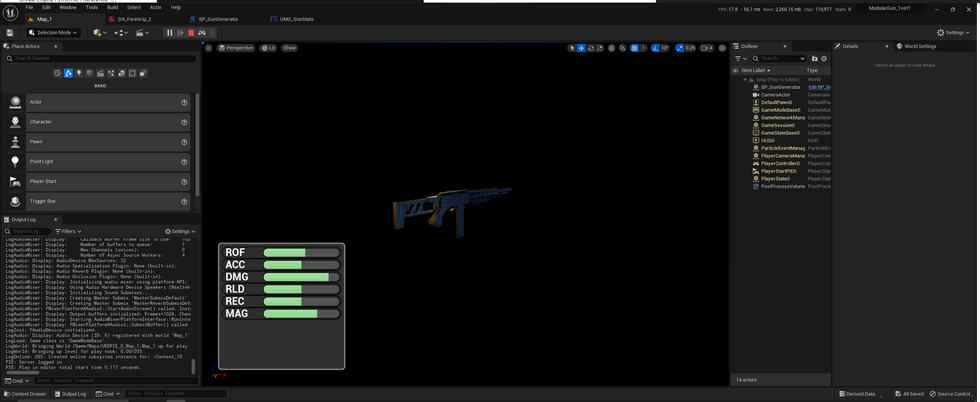Activate the Scale gizmo tool

pyautogui.click(x=600, y=48)
